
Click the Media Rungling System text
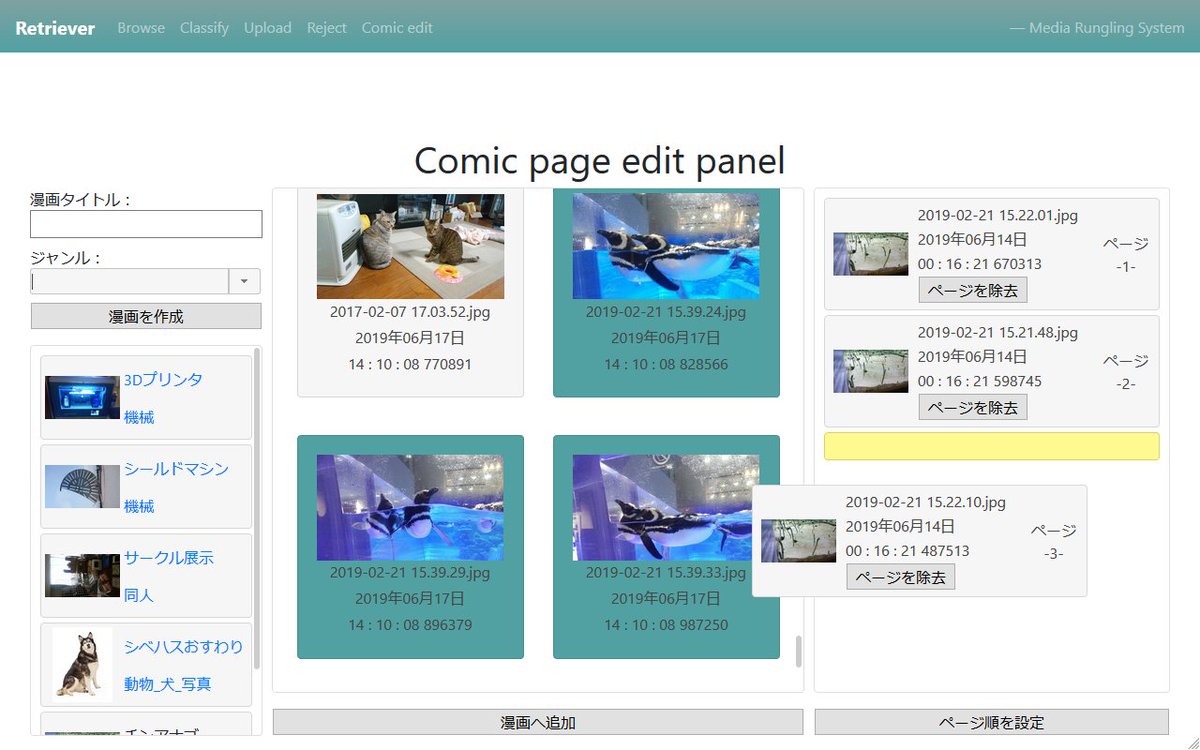coord(1107,28)
